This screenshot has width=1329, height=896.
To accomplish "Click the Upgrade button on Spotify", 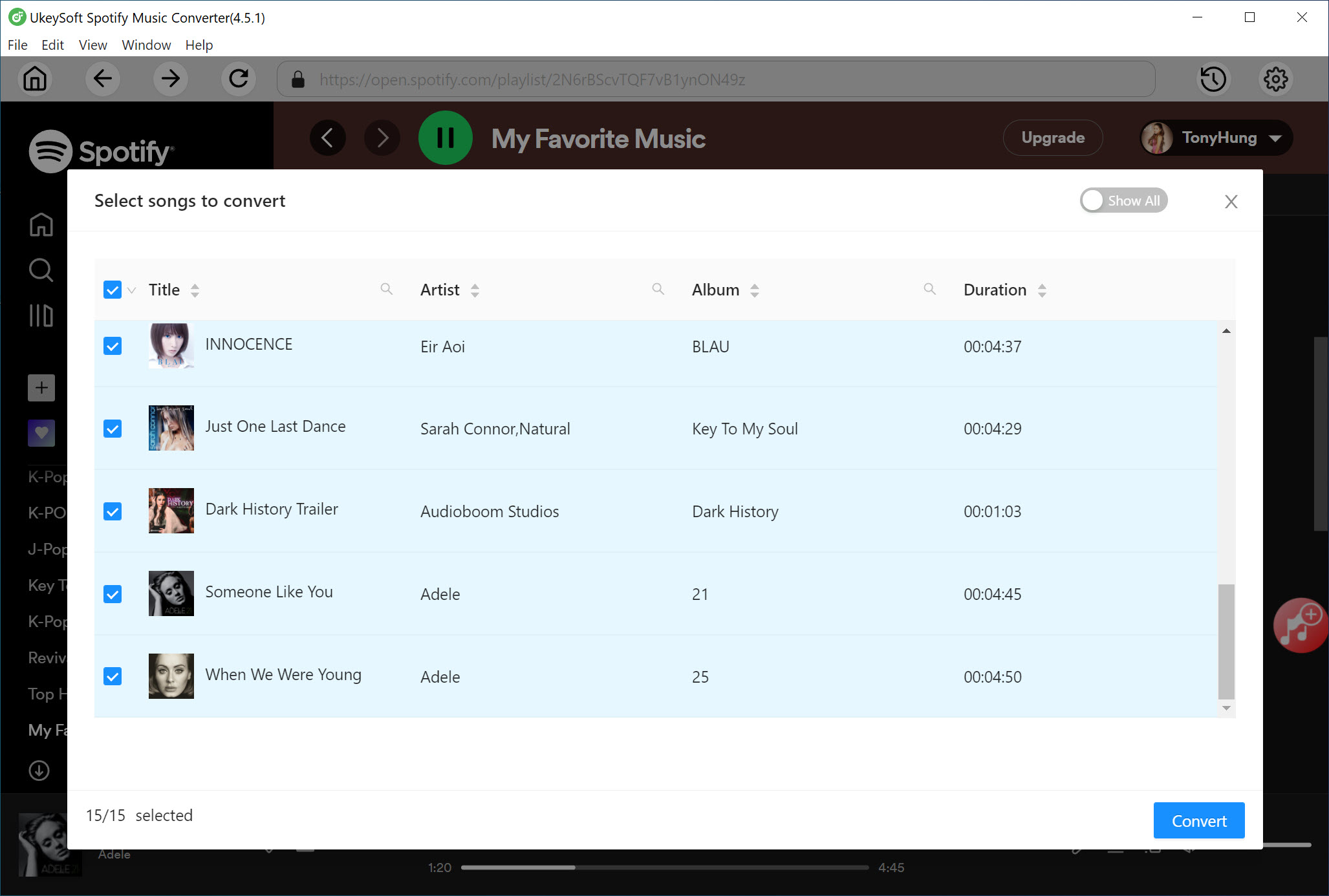I will pos(1052,138).
